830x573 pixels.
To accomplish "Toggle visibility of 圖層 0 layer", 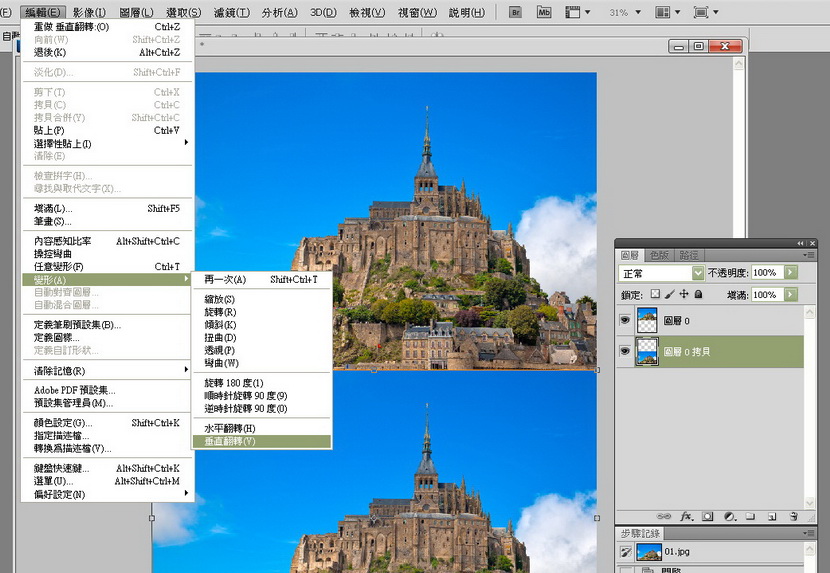I will click(x=625, y=320).
